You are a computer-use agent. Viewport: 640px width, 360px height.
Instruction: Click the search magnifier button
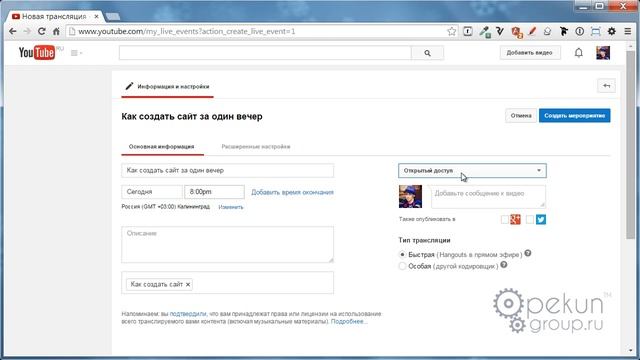tap(427, 53)
